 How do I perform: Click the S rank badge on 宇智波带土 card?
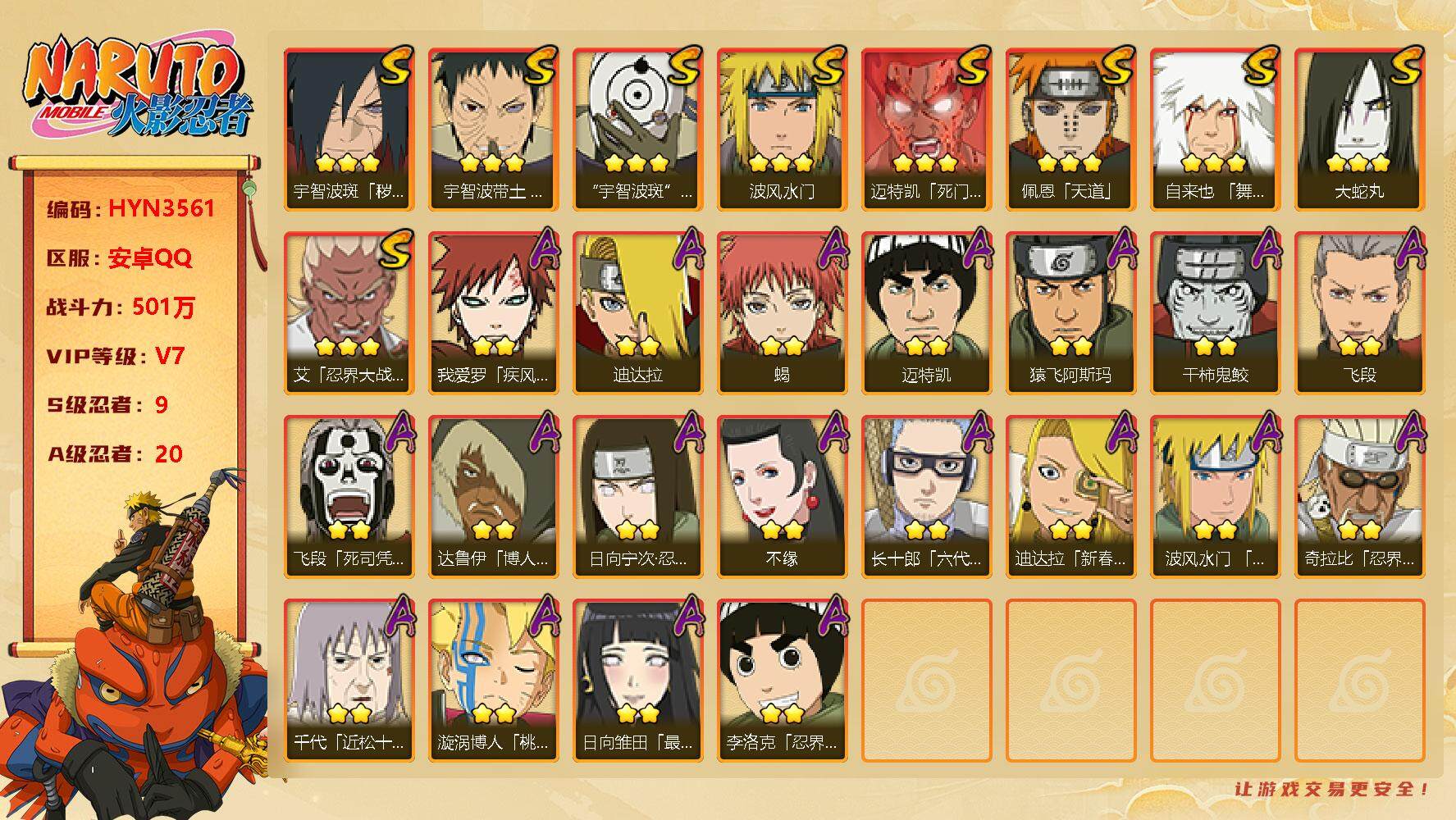click(x=540, y=65)
